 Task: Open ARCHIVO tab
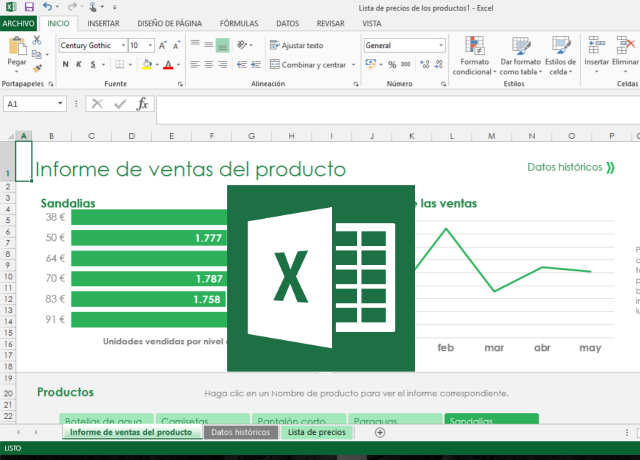pyautogui.click(x=18, y=24)
